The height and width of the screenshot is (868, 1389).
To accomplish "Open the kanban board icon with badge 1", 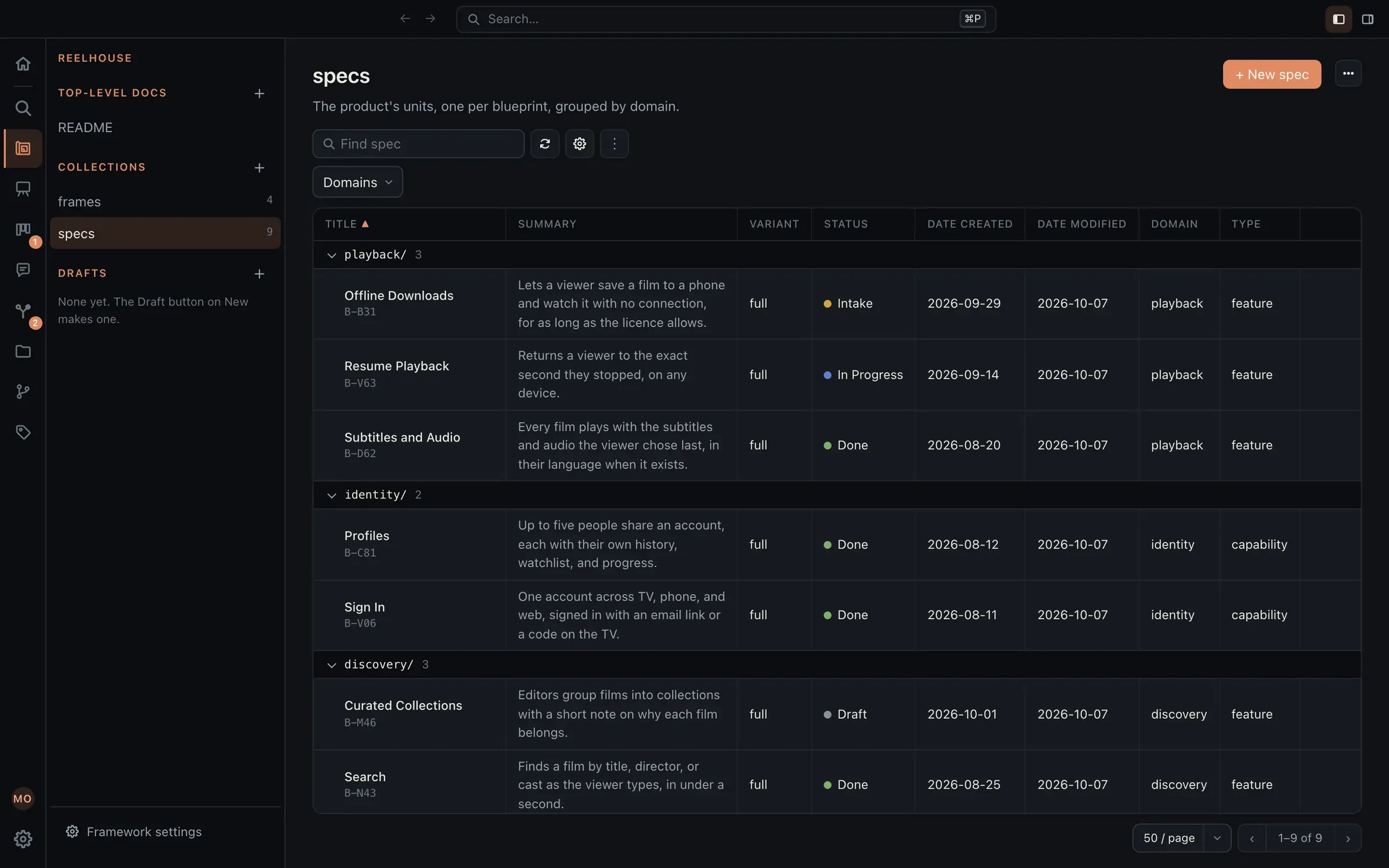I will pos(23,230).
